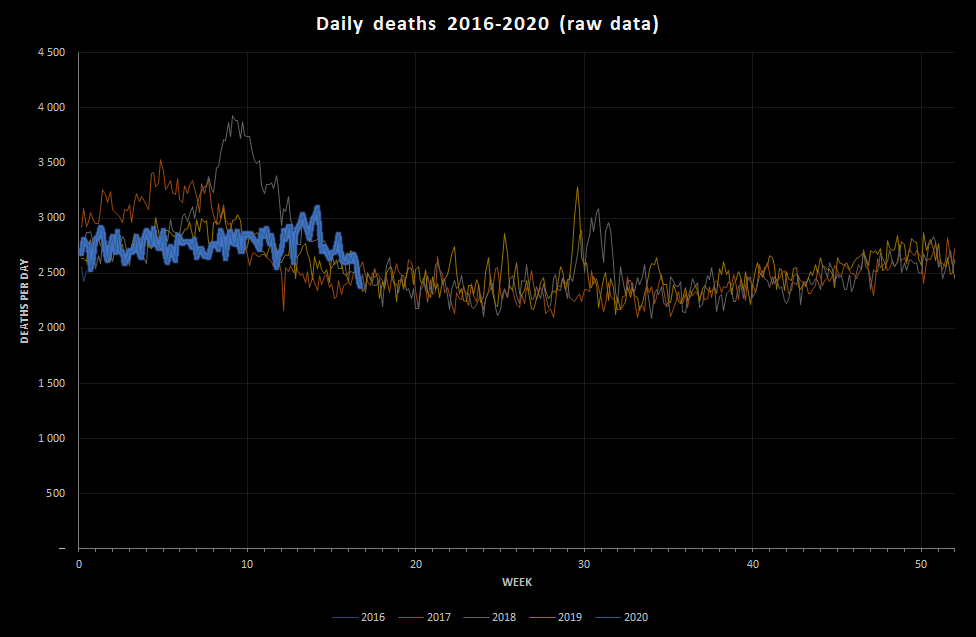Screen dimensions: 976x637
Task: Click the "4 000" y-axis tick label
Action: pyautogui.click(x=51, y=107)
